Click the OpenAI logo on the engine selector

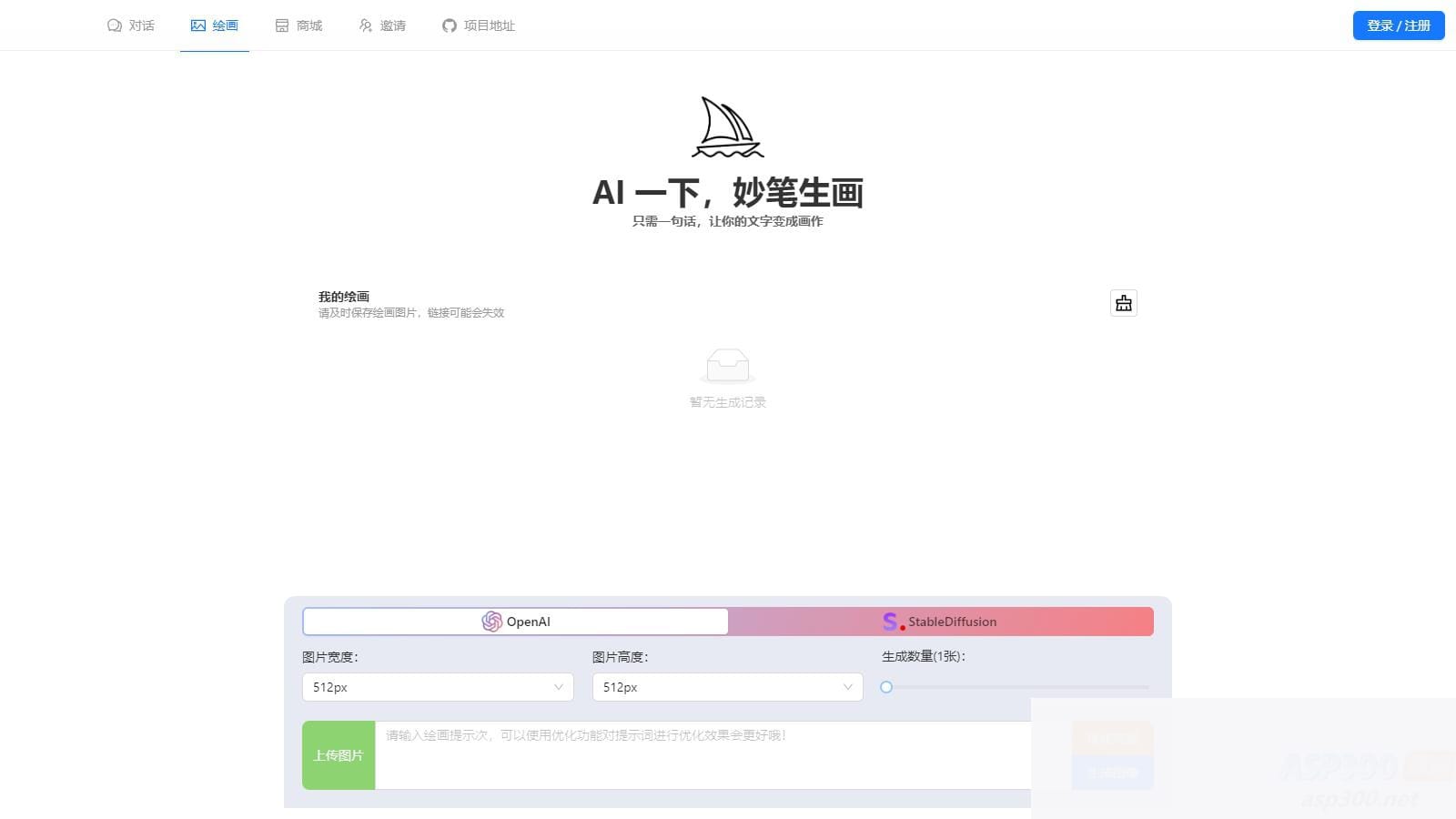[494, 622]
